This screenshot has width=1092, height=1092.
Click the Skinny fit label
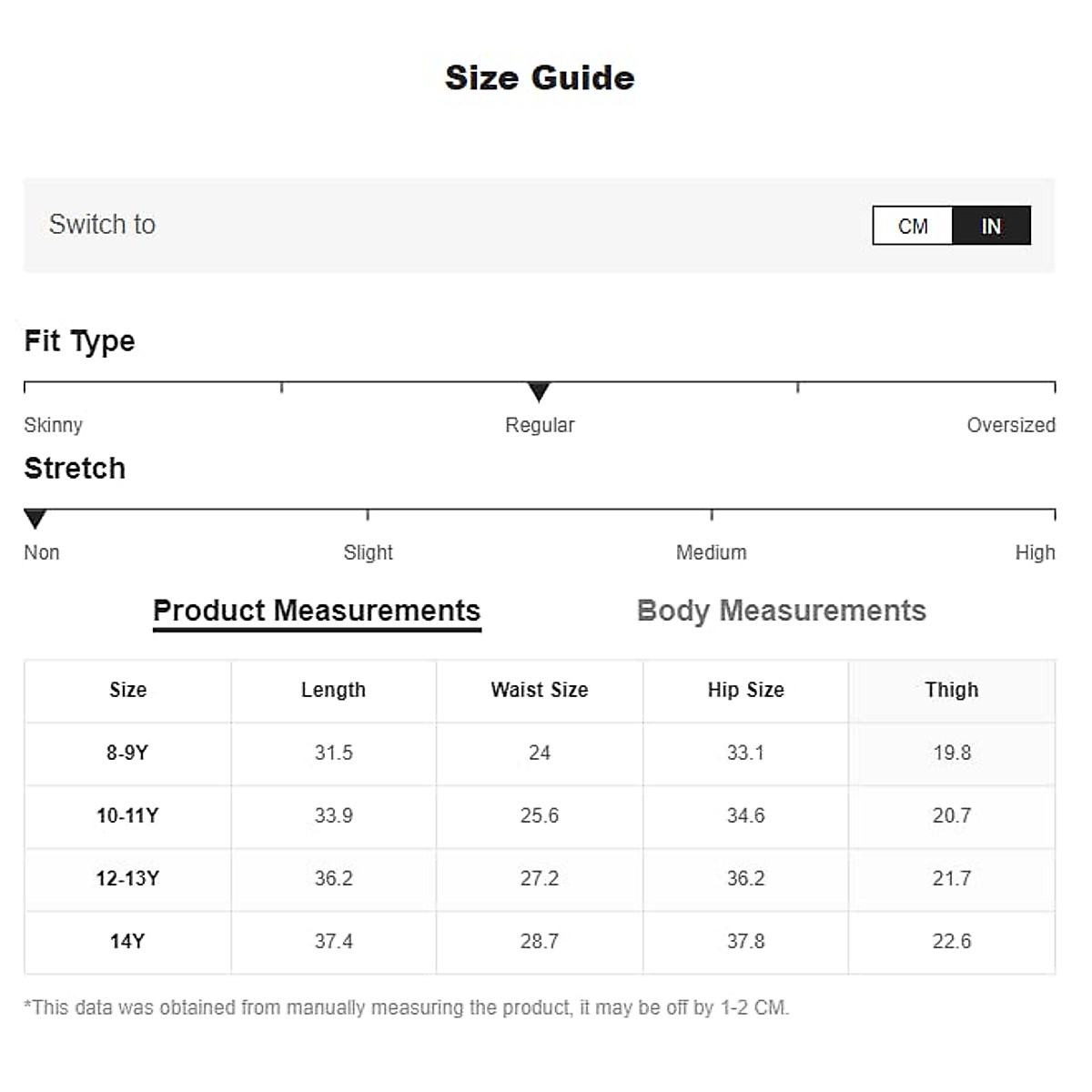(53, 425)
